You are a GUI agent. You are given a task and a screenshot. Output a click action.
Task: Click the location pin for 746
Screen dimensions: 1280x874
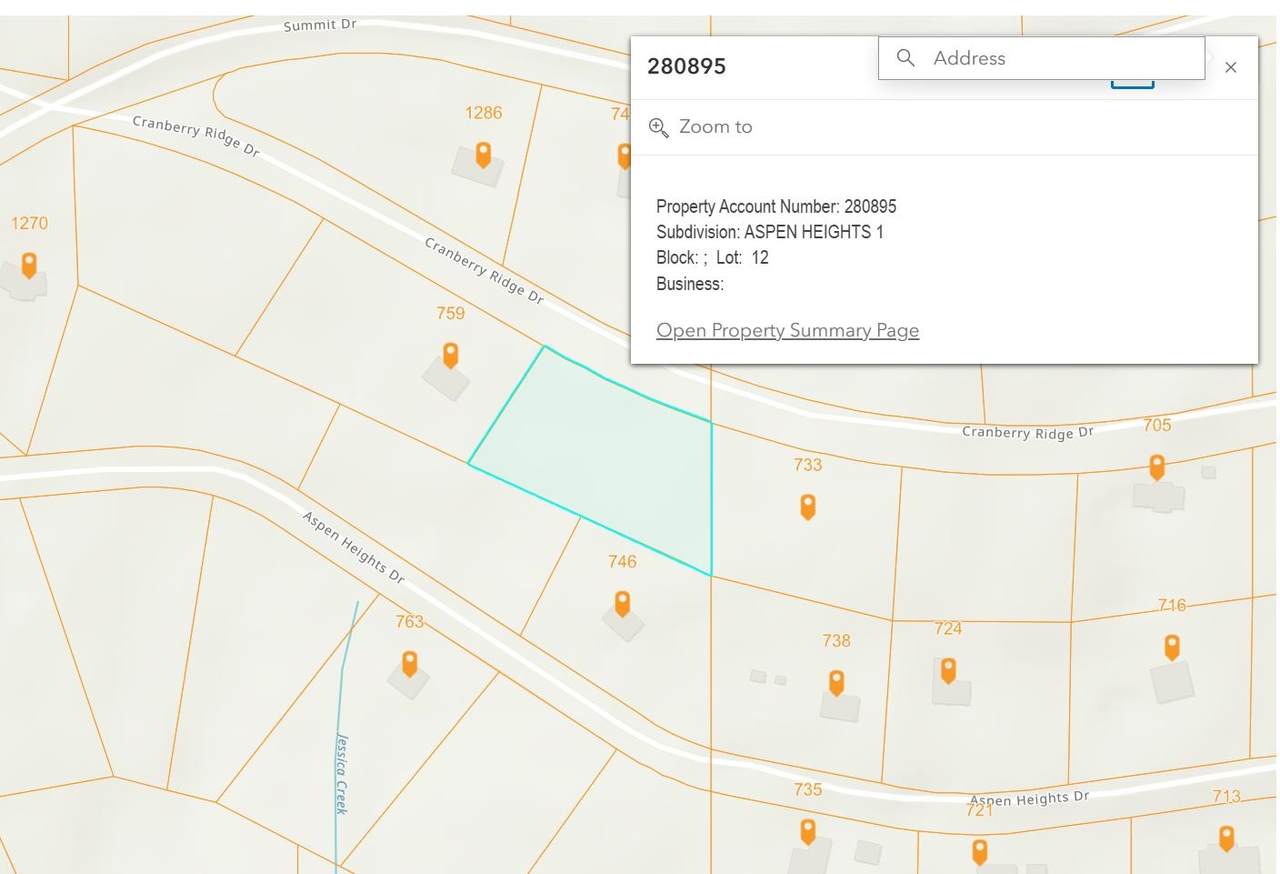[622, 603]
